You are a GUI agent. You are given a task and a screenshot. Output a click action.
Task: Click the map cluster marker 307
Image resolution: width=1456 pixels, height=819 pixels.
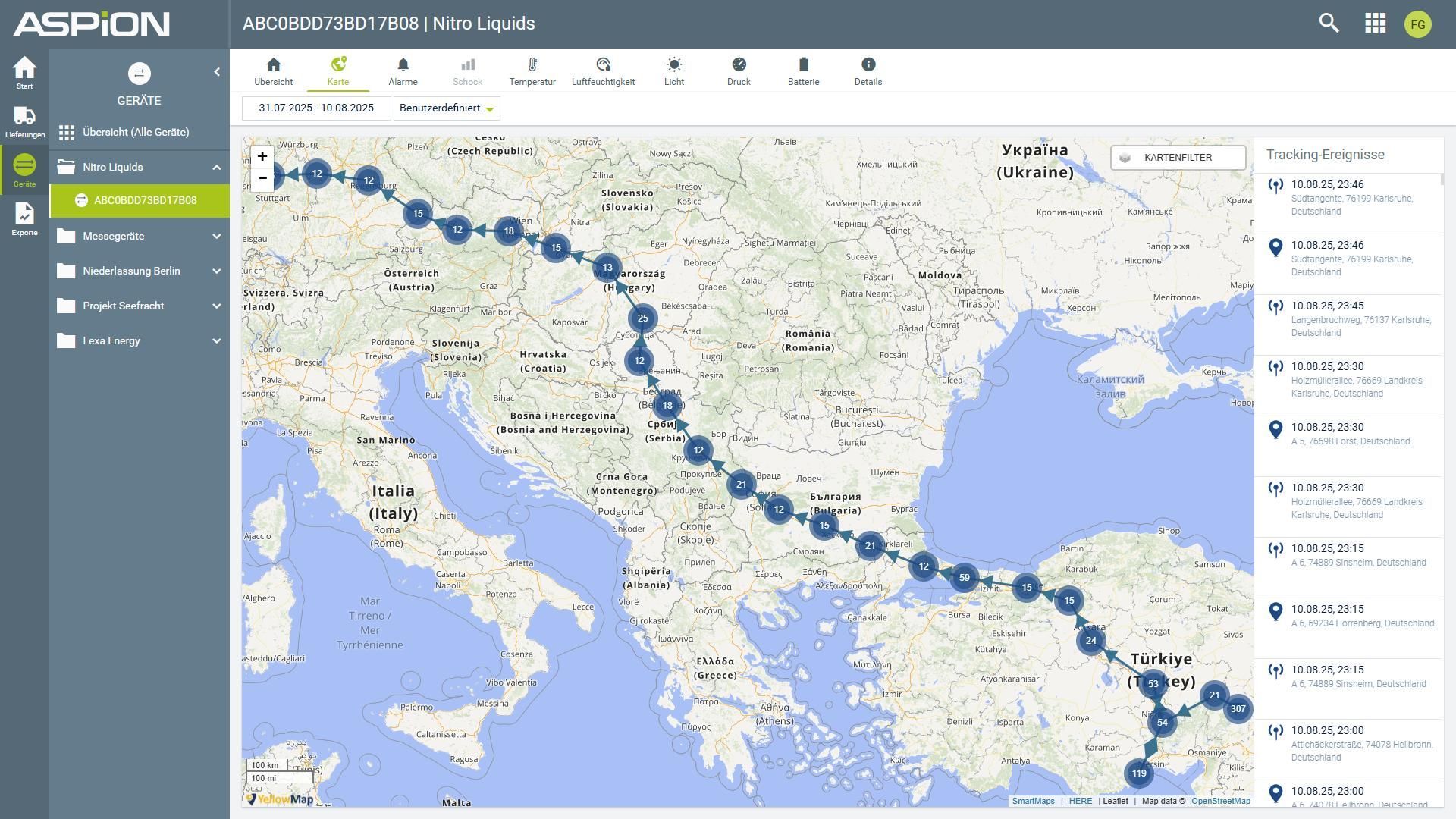(1238, 709)
